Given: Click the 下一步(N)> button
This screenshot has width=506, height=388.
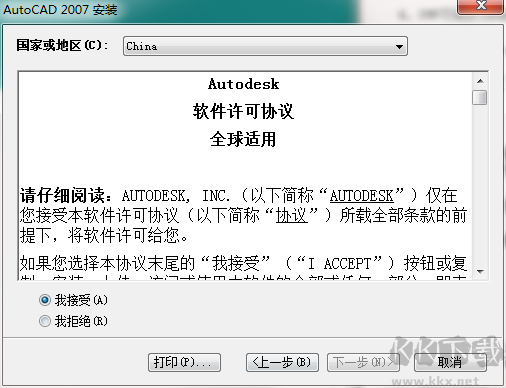Looking at the screenshot, I should pyautogui.click(x=363, y=362).
